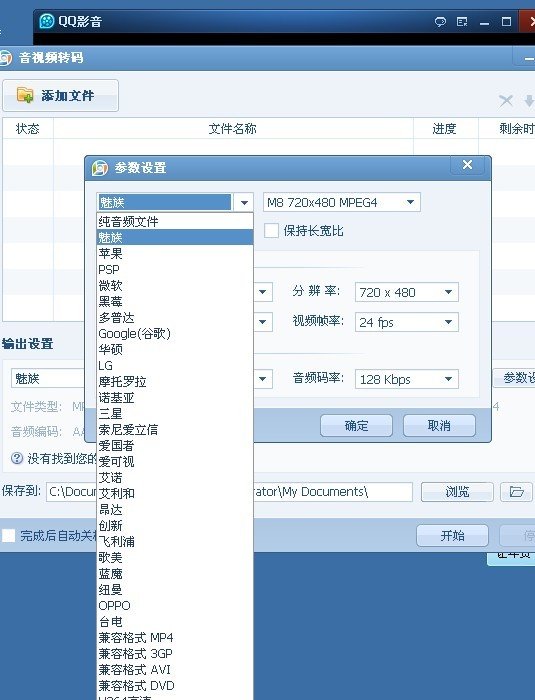Choose 兼容格式 AVI in the list
This screenshot has height=700, width=535.
pos(175,670)
